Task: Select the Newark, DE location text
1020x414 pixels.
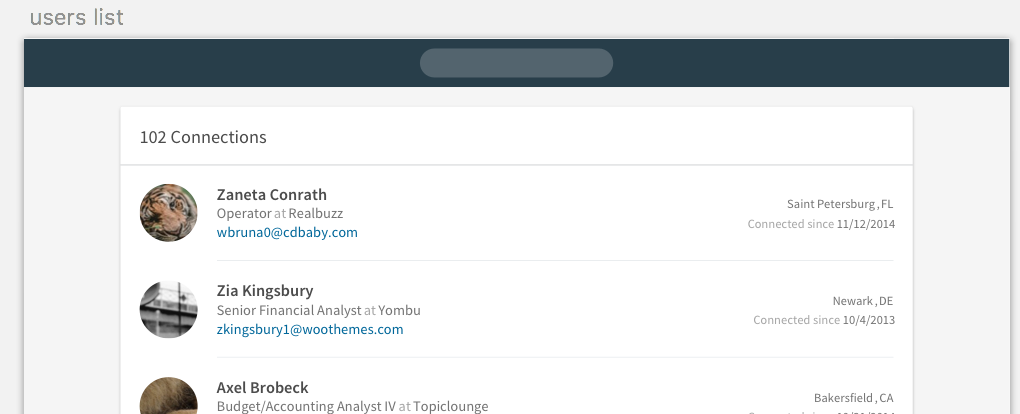Action: (863, 300)
